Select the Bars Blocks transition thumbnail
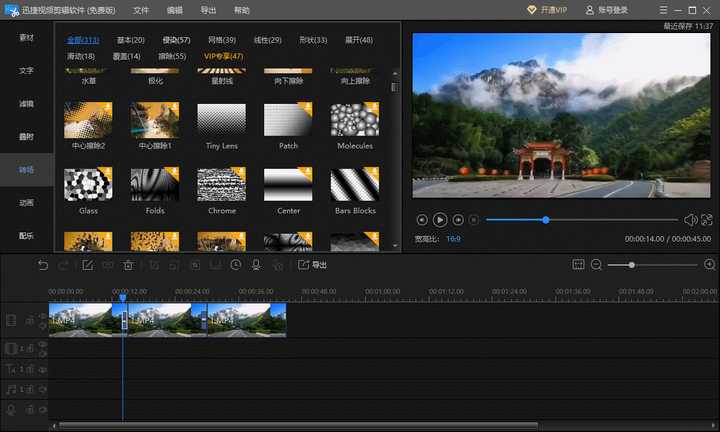The image size is (720, 432). pos(354,185)
